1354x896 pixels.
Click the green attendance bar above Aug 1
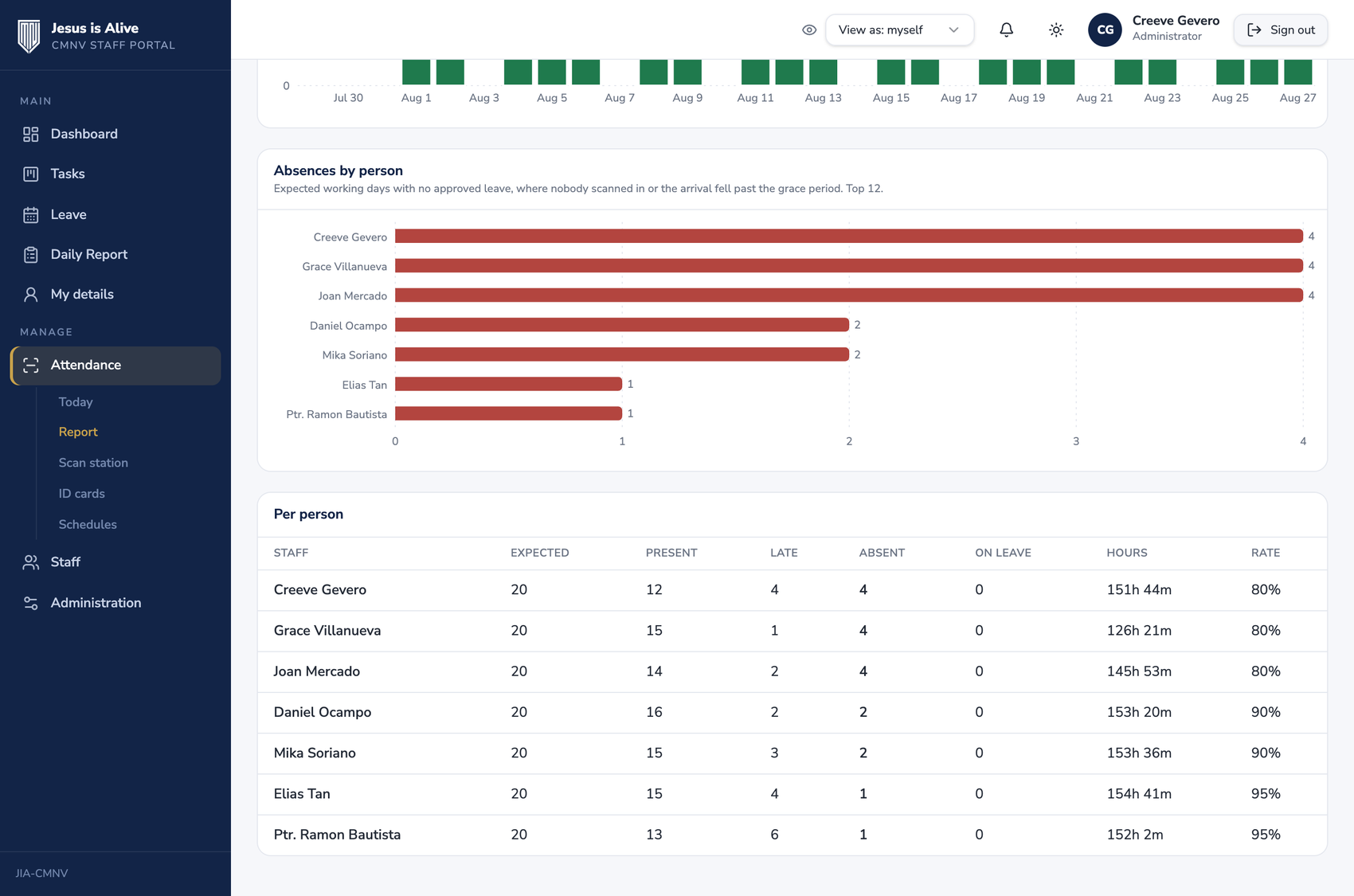coord(416,72)
